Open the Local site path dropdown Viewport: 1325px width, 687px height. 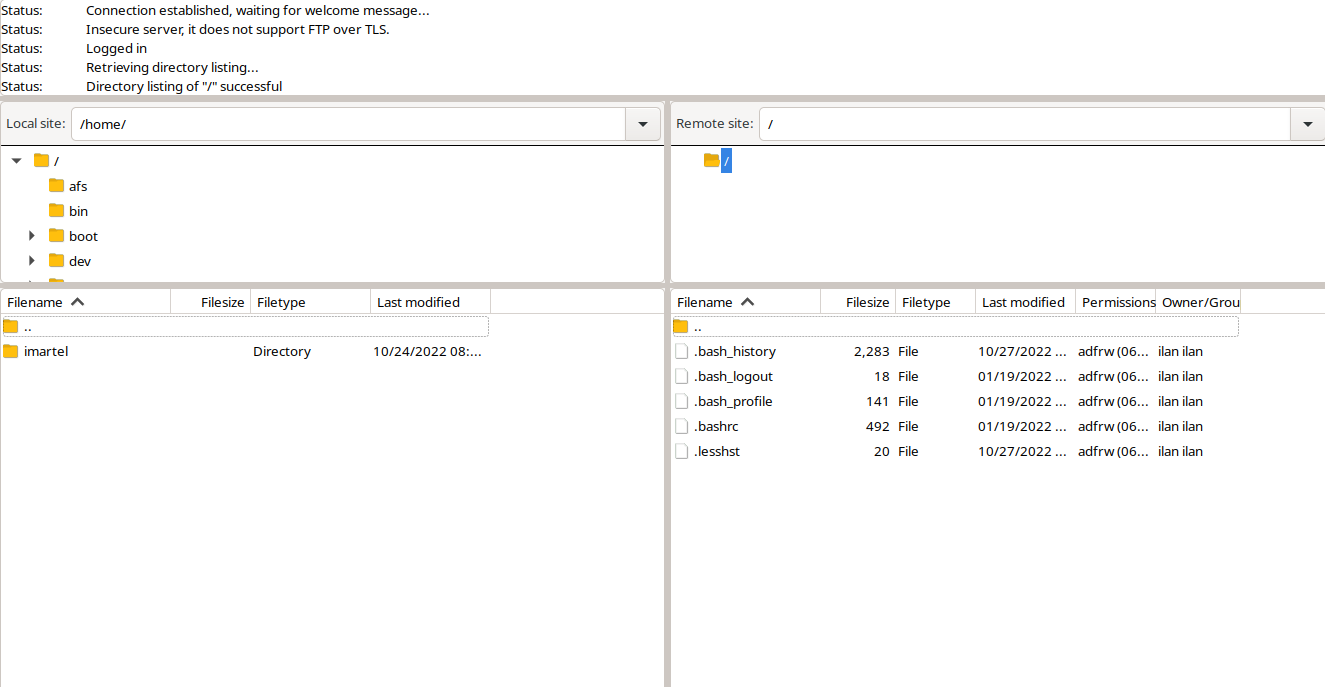tap(642, 124)
